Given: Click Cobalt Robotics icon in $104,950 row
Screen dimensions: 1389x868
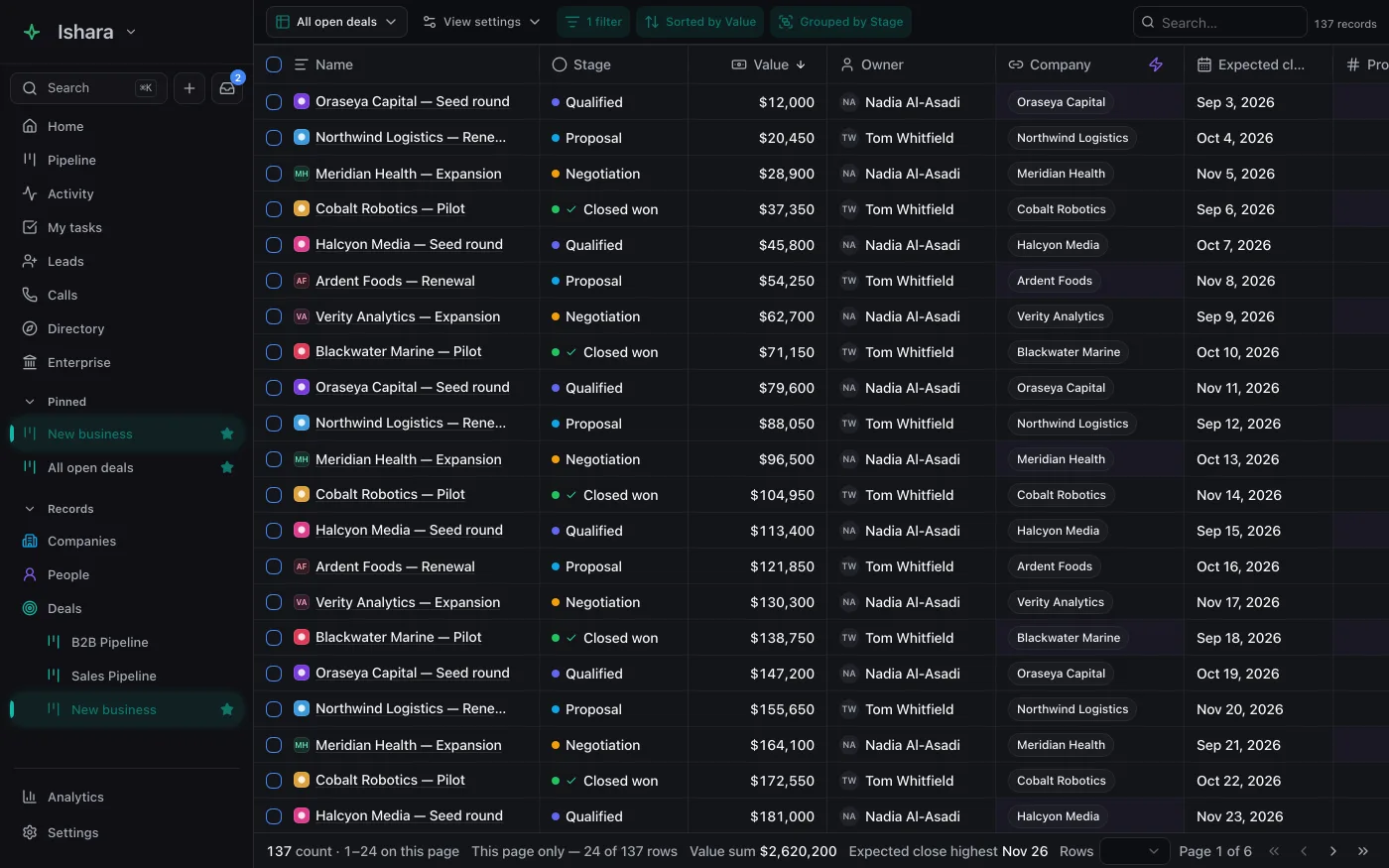Looking at the screenshot, I should (302, 495).
